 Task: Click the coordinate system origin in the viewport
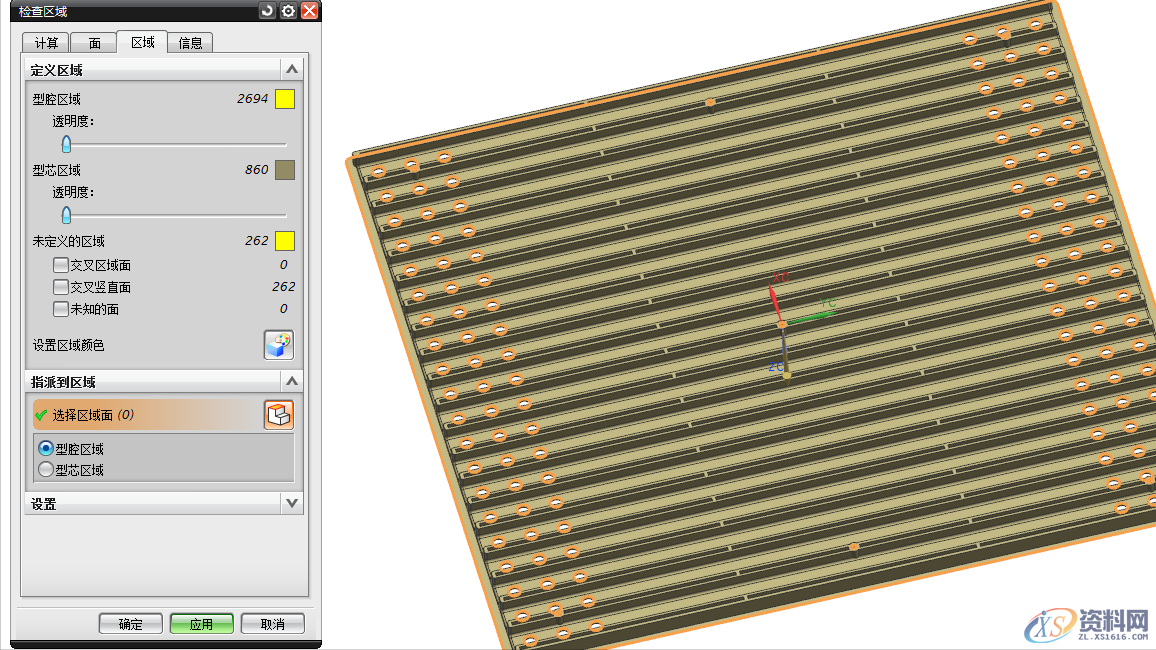(x=782, y=324)
